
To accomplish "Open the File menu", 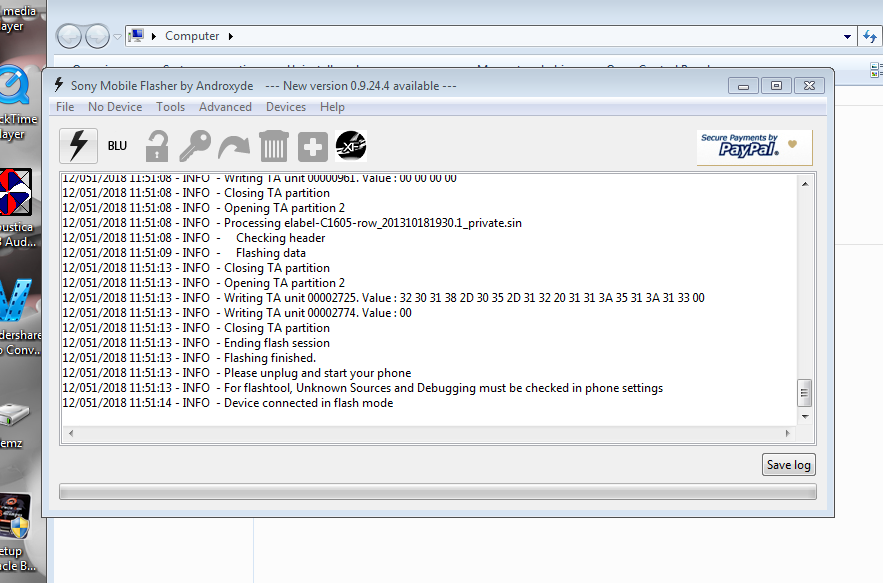I will click(x=65, y=107).
